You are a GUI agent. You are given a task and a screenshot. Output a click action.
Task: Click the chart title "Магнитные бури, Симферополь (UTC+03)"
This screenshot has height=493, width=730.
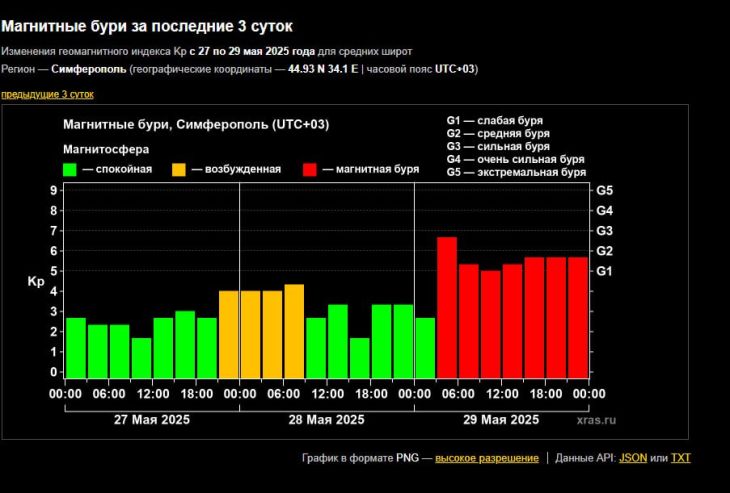coord(196,124)
